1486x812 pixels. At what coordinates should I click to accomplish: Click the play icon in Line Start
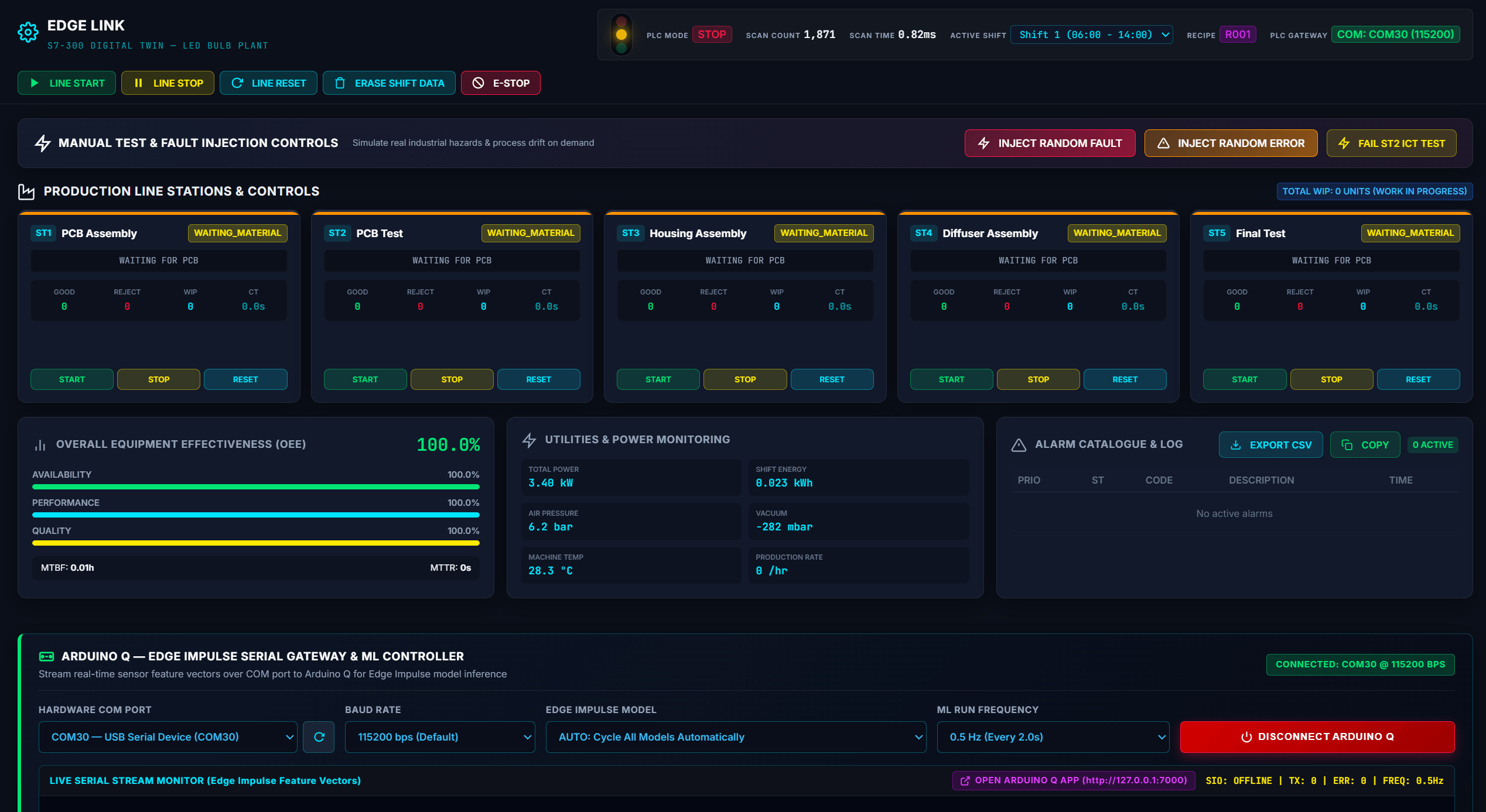(35, 83)
